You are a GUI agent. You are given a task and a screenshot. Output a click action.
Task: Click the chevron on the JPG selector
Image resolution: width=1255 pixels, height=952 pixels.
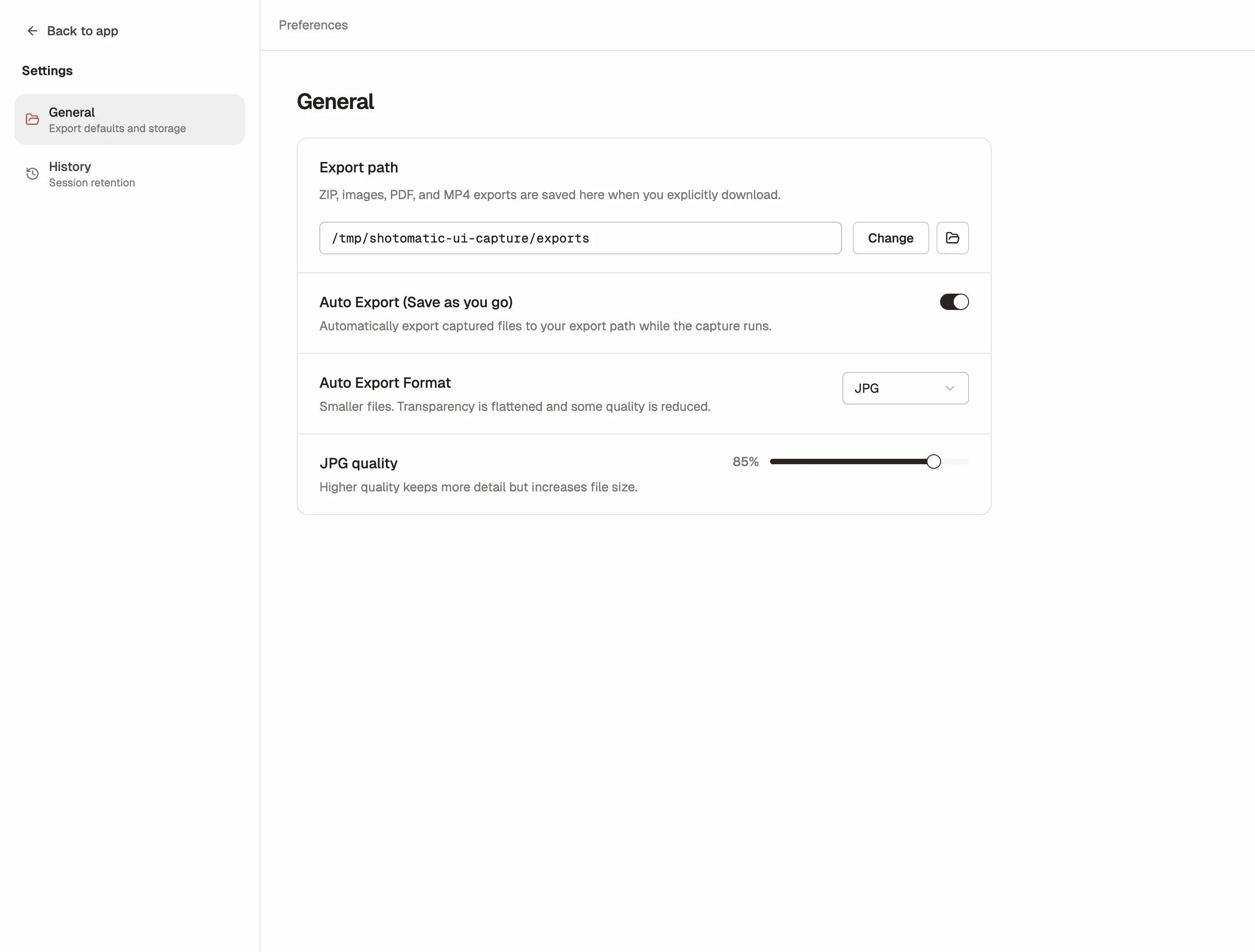[x=951, y=388]
